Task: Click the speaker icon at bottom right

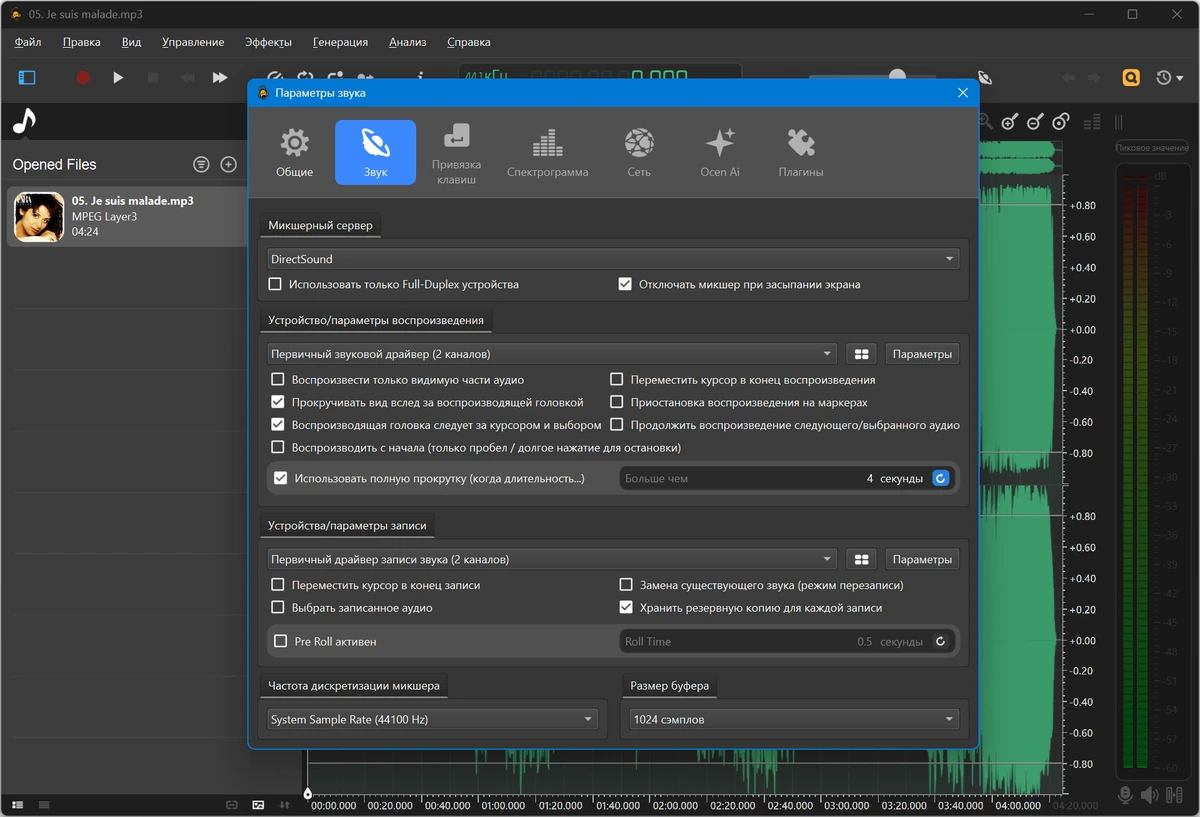Action: coord(1149,795)
